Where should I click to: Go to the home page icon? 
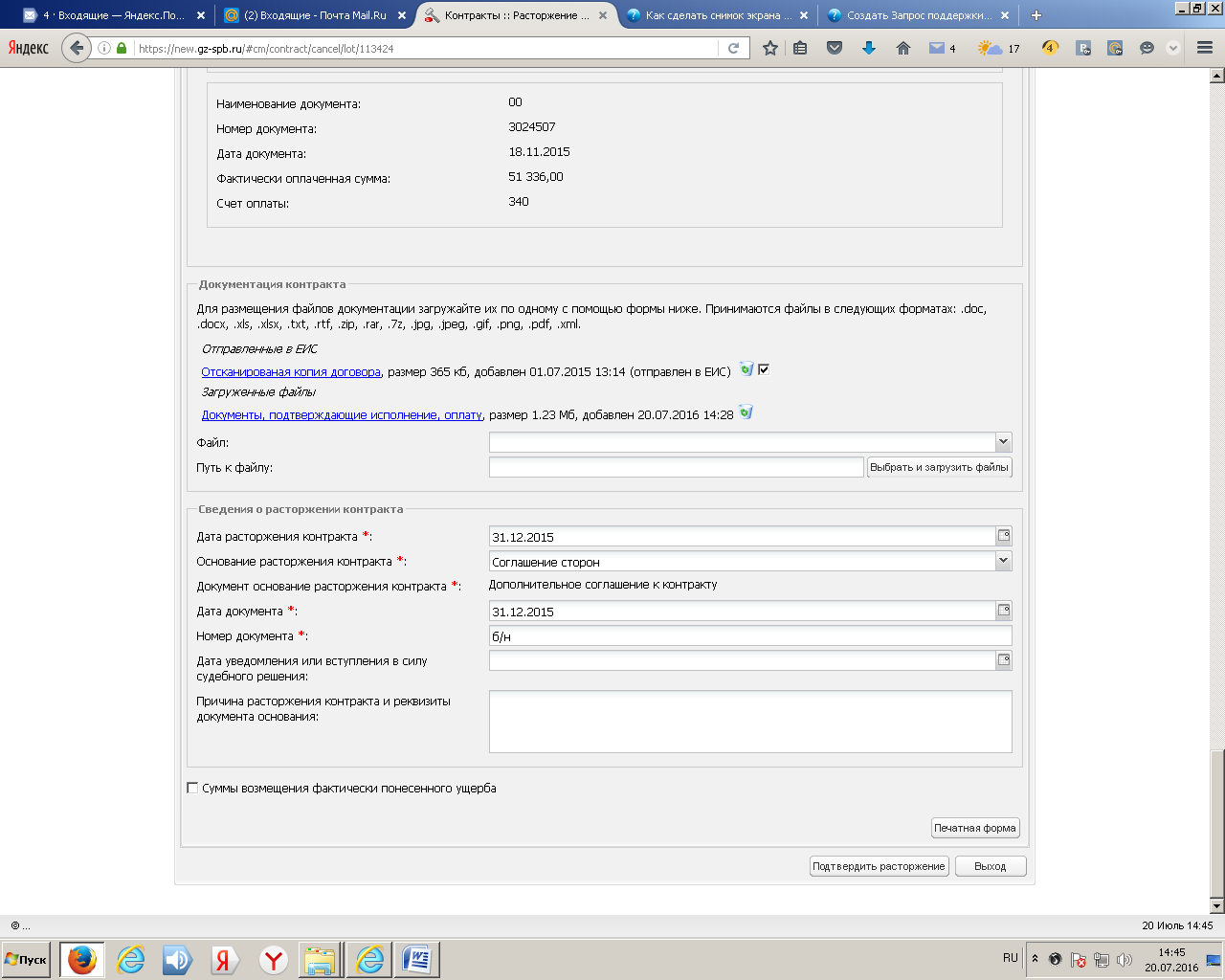[903, 48]
